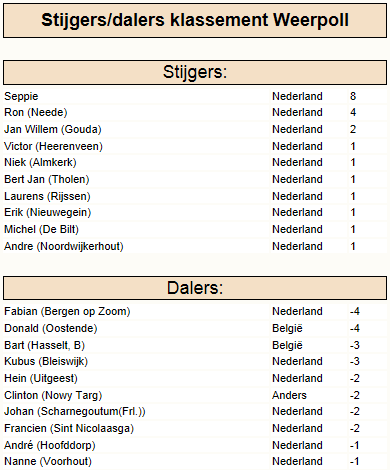This screenshot has width=390, height=470.
Task: Click the Stijgers/dalers klassement Weerpoll title
Action: [195, 20]
